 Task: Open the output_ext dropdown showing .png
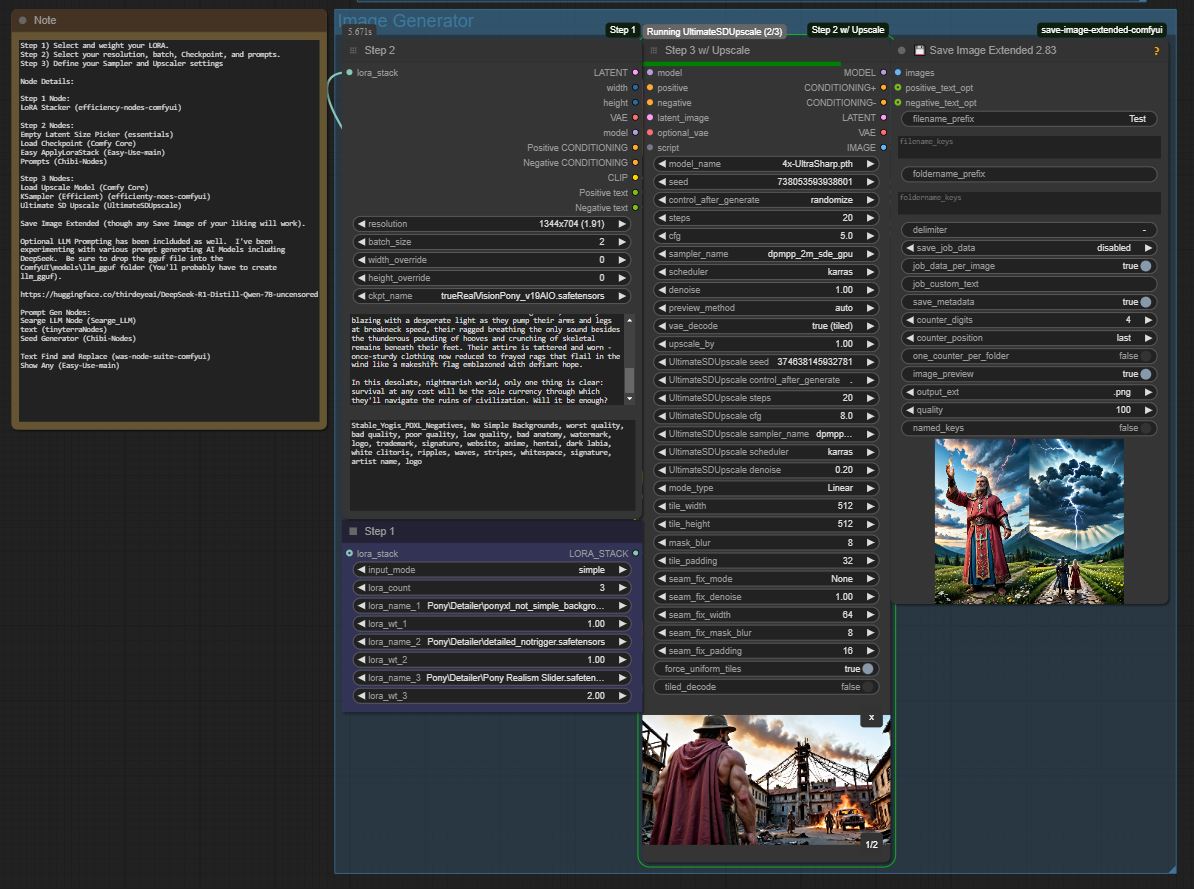[1029, 392]
